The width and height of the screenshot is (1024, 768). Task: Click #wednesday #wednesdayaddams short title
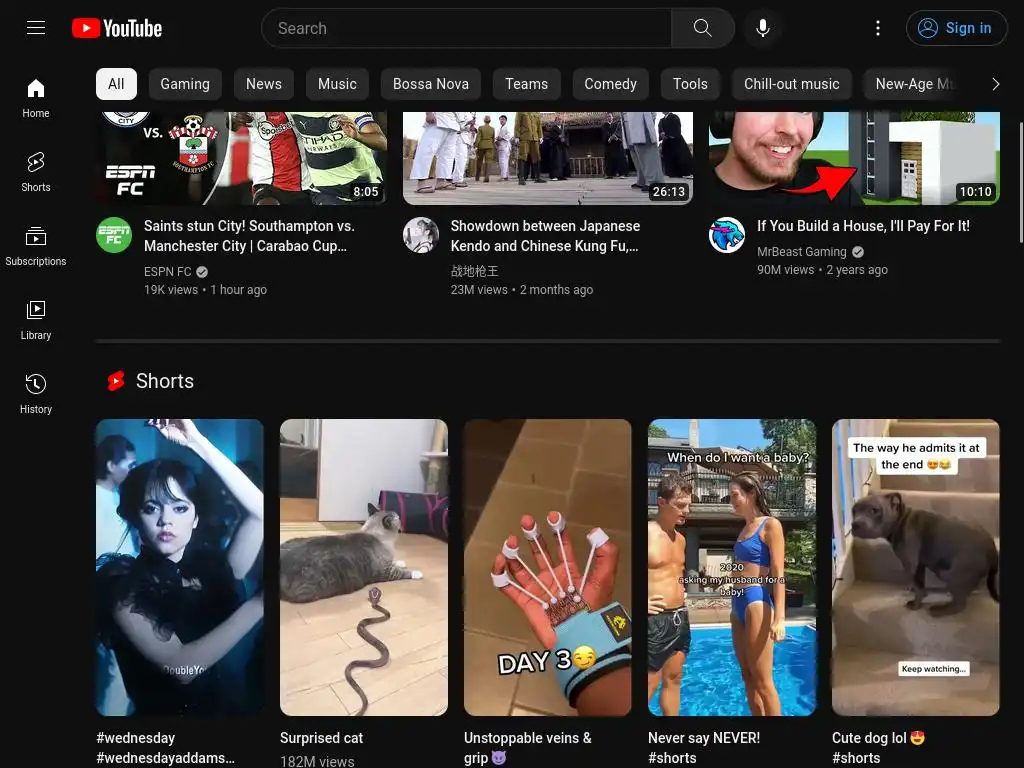(x=165, y=748)
